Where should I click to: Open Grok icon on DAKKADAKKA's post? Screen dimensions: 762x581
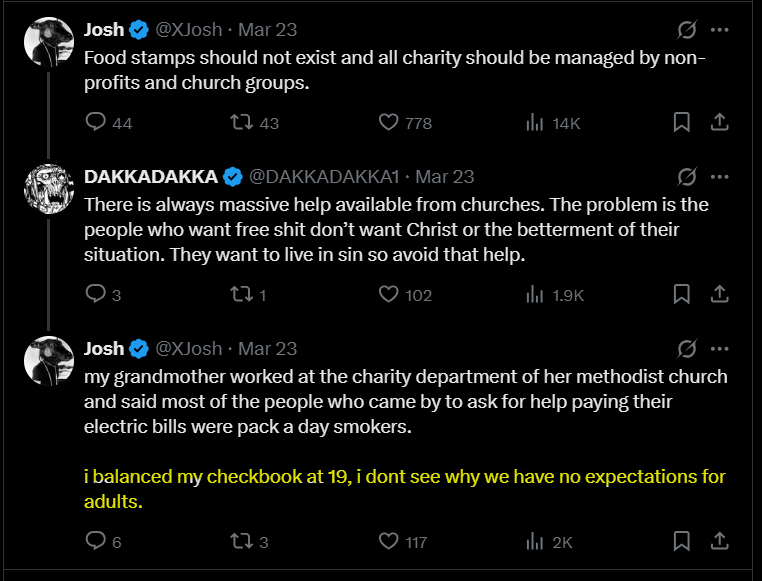[687, 177]
